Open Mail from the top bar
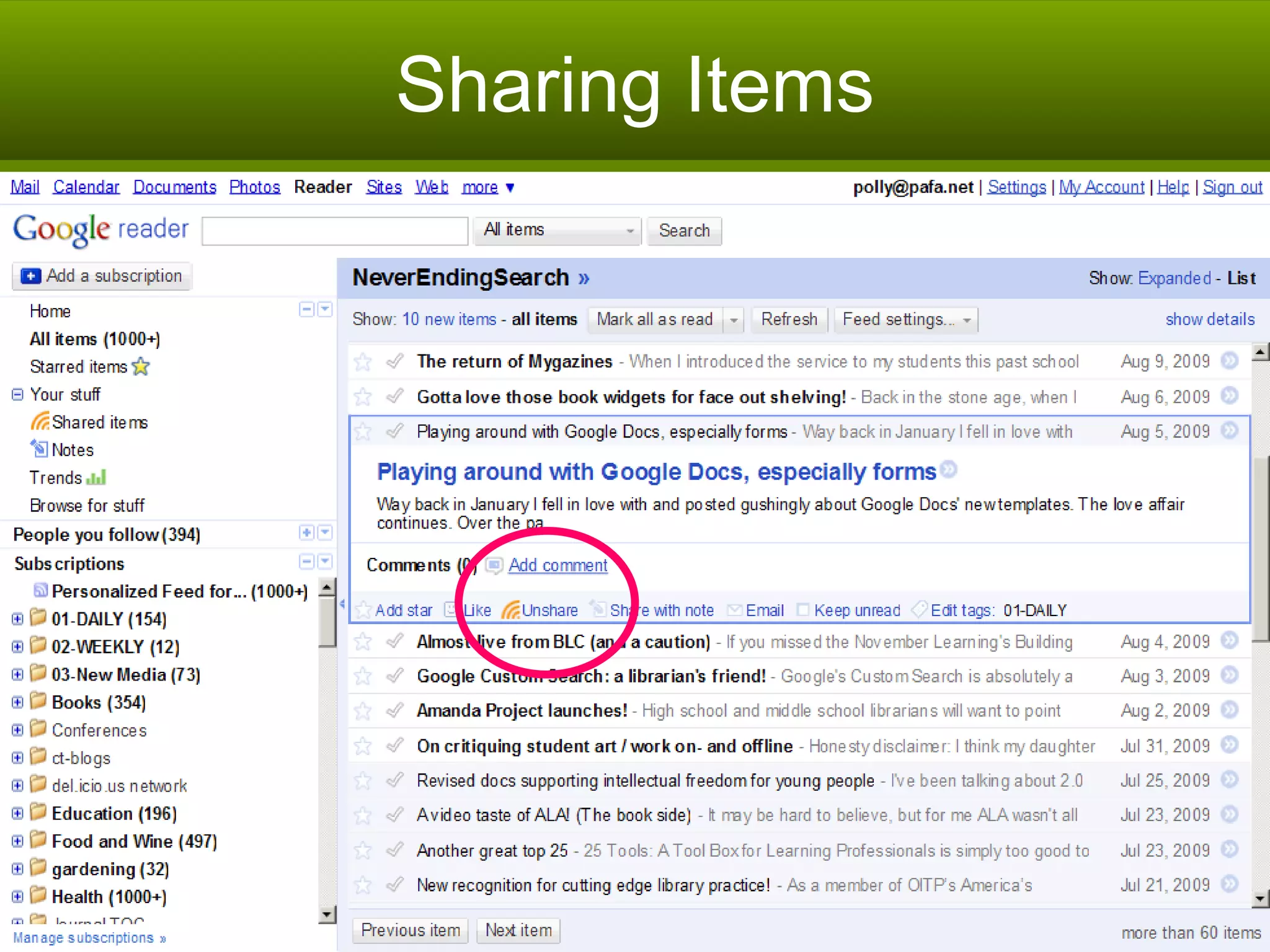 [25, 187]
